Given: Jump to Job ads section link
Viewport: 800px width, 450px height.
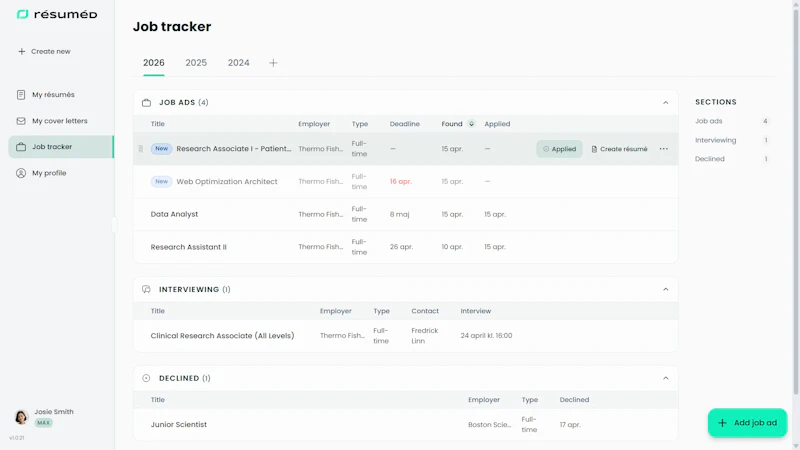Looking at the screenshot, I should (709, 121).
